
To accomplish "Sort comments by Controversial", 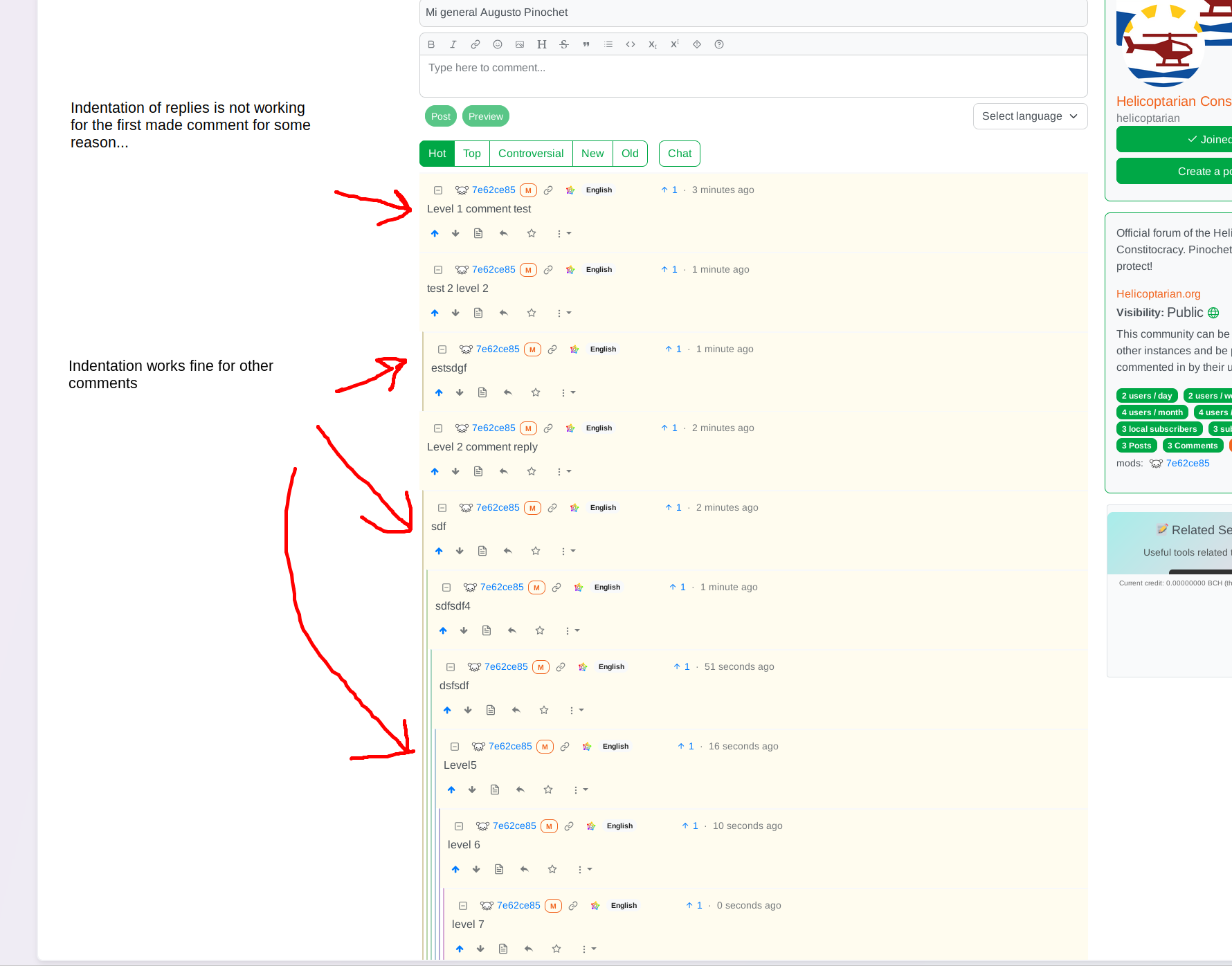I will point(530,154).
